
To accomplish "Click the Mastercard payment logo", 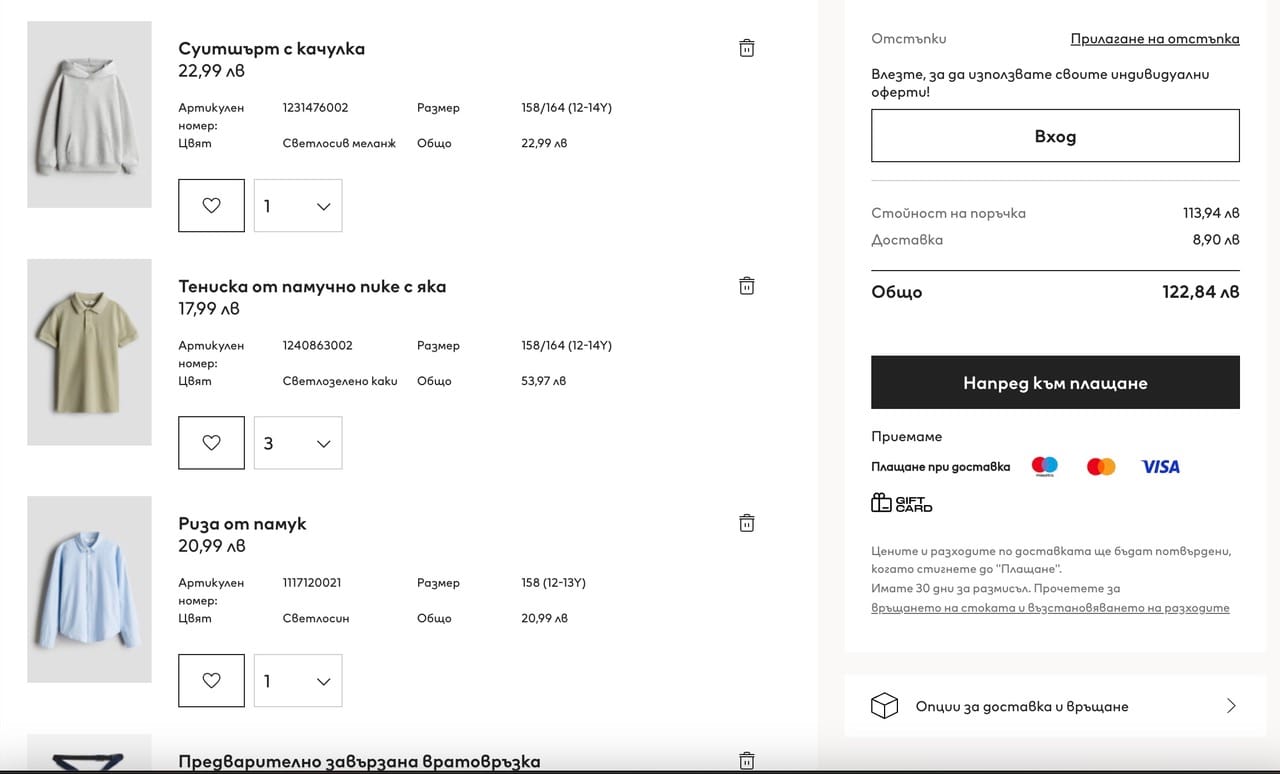I will (x=1101, y=466).
